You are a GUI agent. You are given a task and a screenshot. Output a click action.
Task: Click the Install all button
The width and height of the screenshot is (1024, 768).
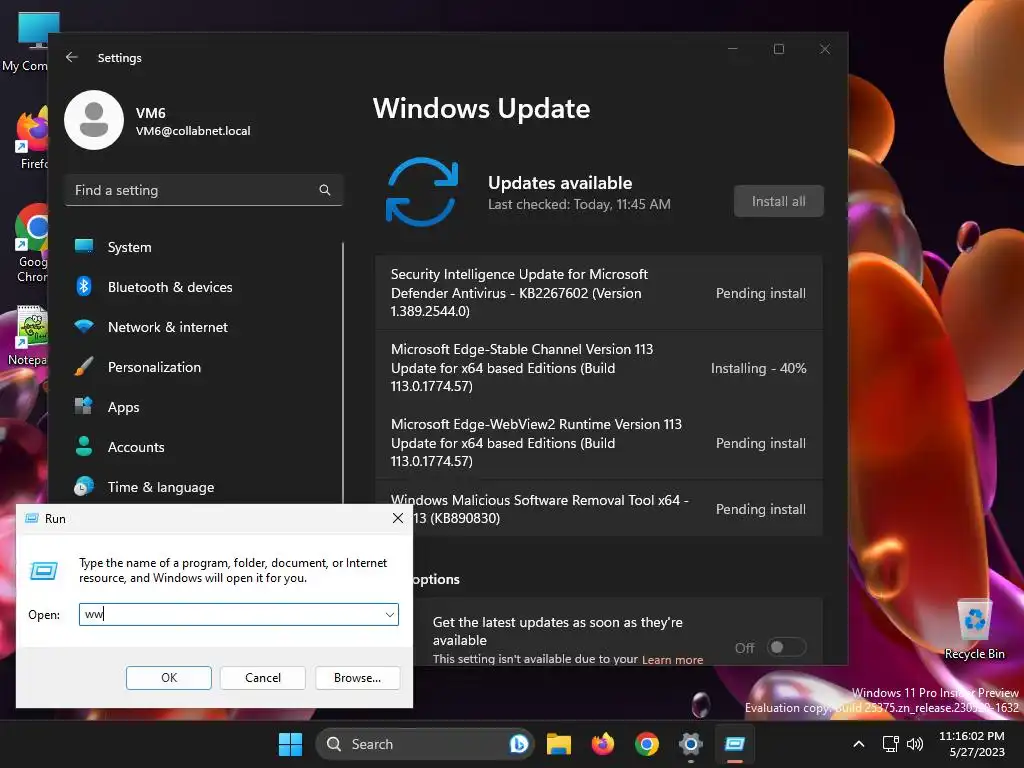(x=778, y=201)
